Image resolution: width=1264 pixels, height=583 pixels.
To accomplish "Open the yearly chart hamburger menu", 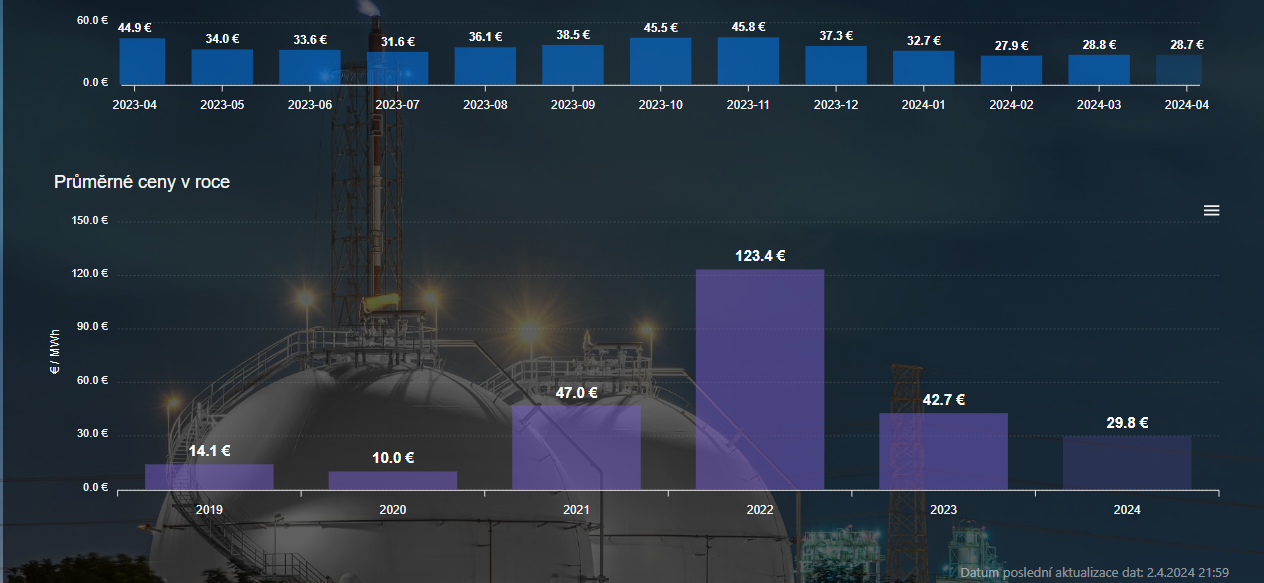I will [x=1211, y=210].
